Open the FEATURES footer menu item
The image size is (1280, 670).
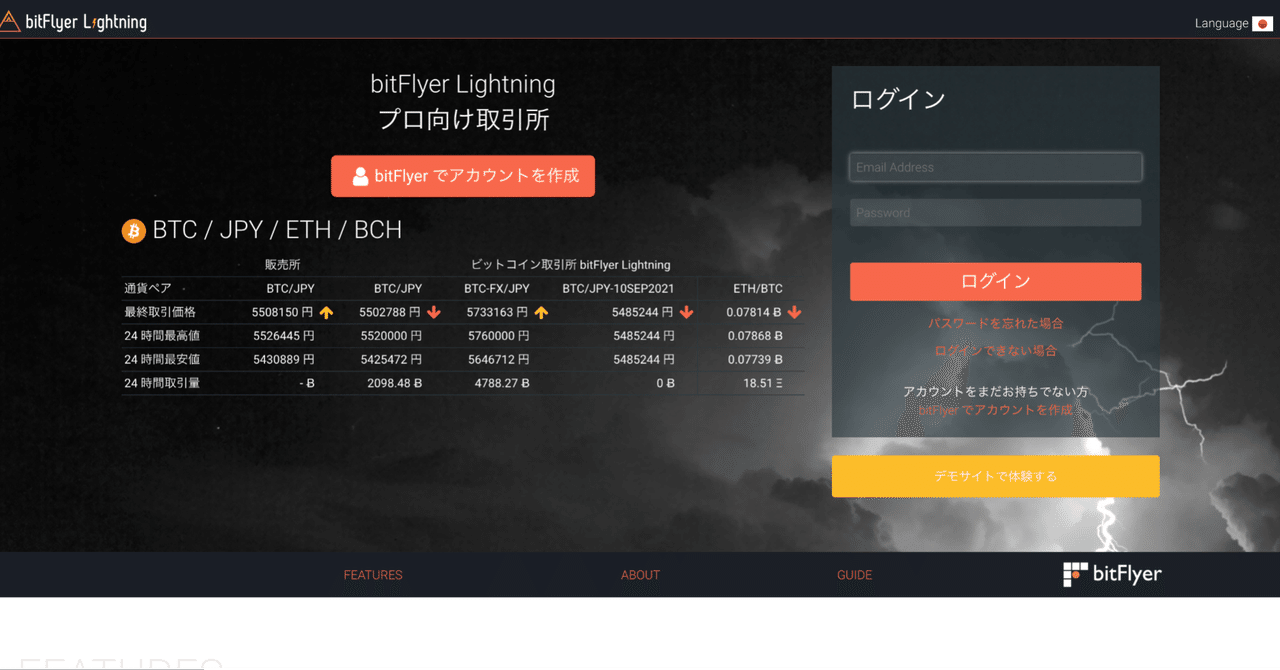372,574
